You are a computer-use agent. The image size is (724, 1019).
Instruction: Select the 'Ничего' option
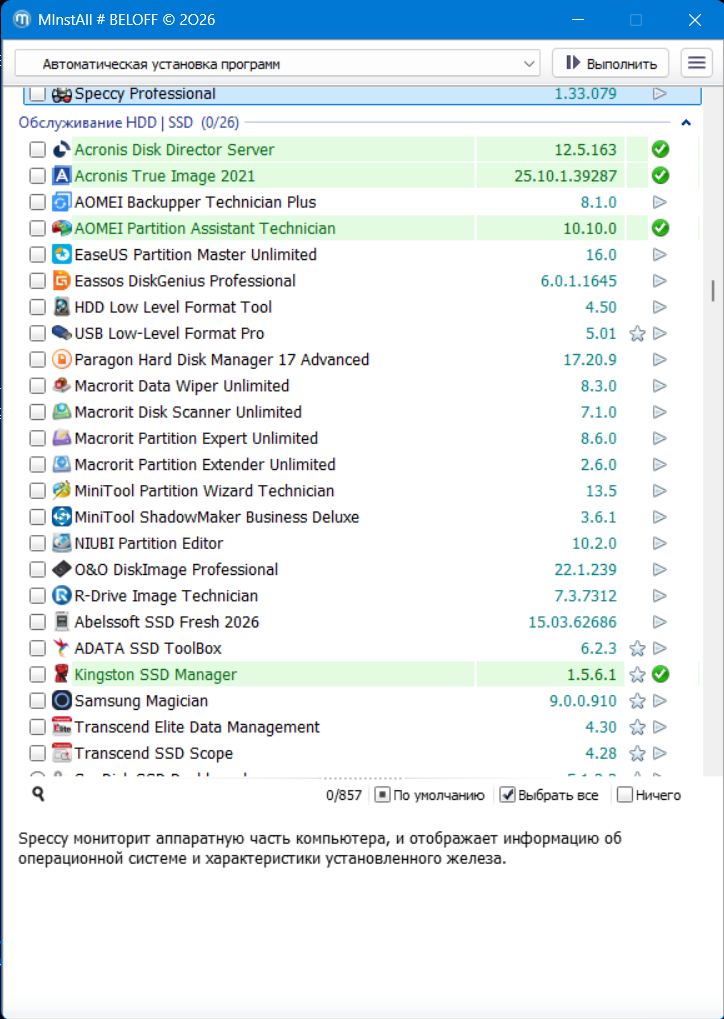625,795
